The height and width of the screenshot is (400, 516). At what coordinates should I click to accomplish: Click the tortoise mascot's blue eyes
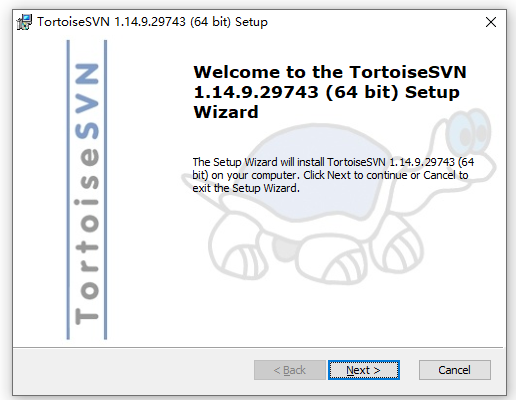click(471, 132)
